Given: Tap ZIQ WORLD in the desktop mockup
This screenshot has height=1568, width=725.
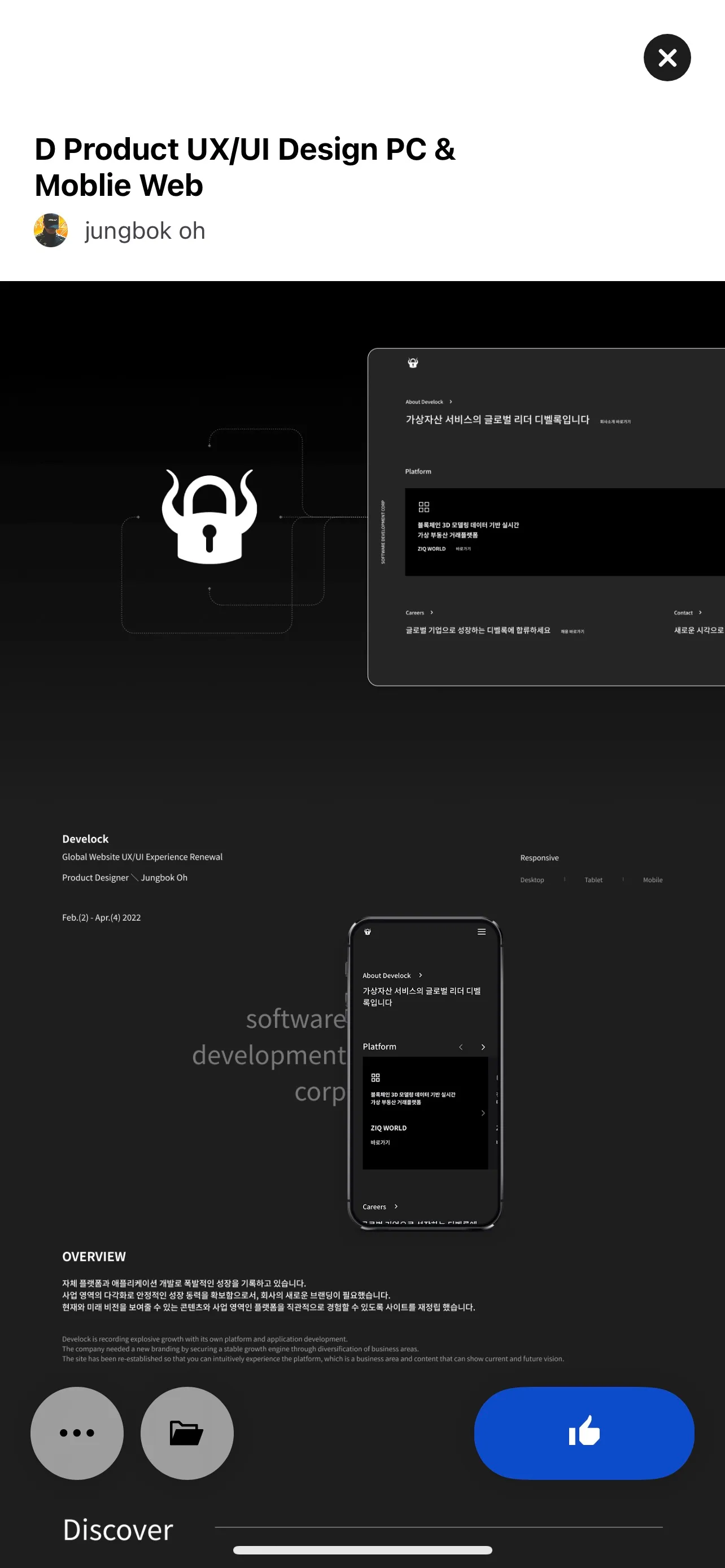Looking at the screenshot, I should click(431, 549).
